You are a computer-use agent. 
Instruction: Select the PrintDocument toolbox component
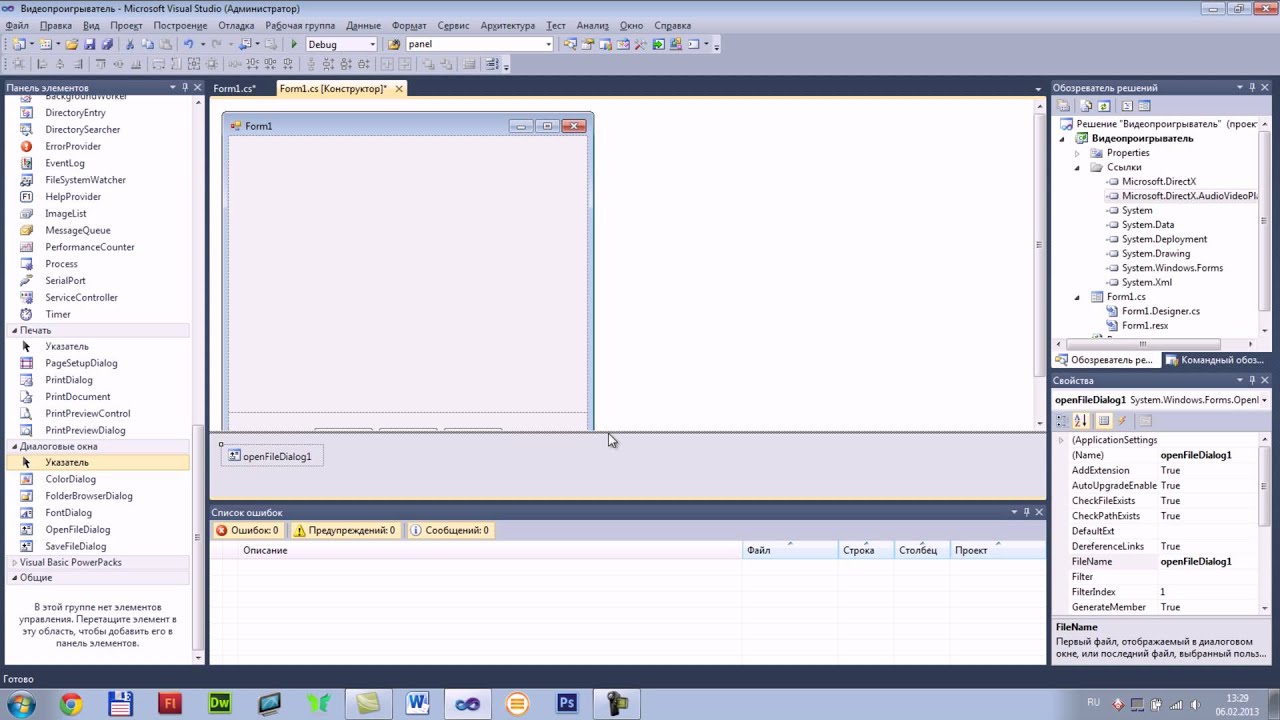pyautogui.click(x=77, y=397)
